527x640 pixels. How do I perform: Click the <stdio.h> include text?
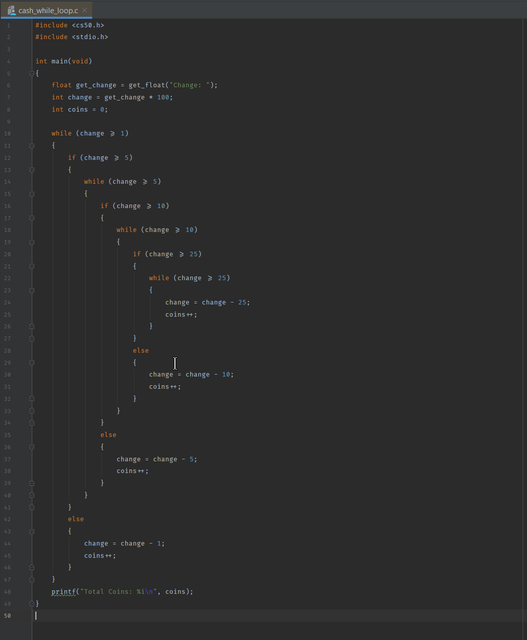pyautogui.click(x=90, y=37)
